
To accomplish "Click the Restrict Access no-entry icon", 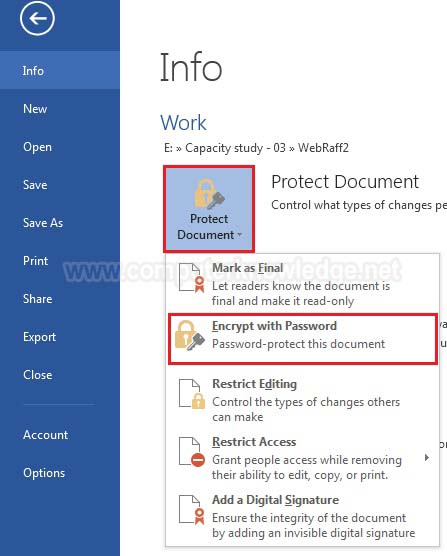I will [x=192, y=452].
